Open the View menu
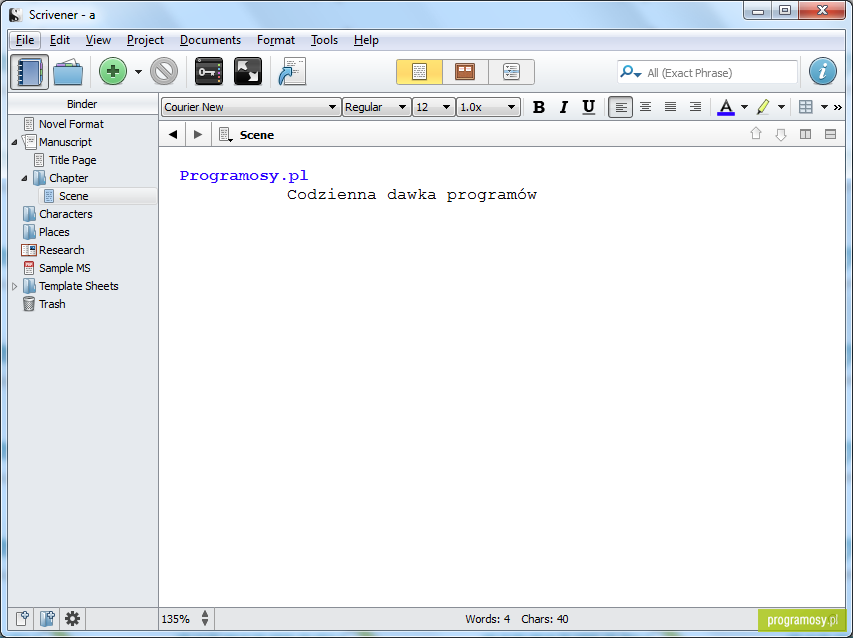This screenshot has width=853, height=638. [x=98, y=40]
